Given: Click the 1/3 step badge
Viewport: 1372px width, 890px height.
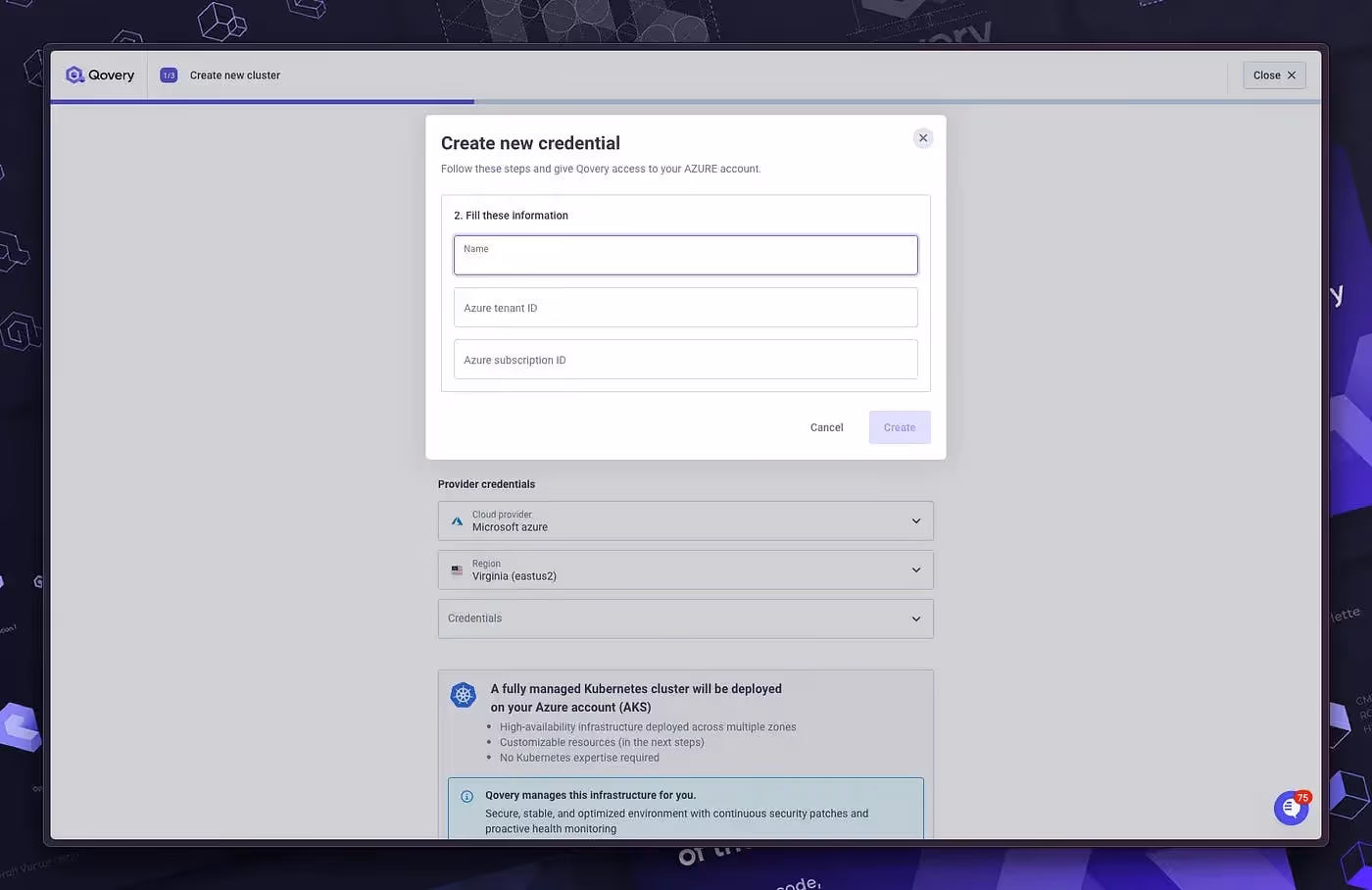Looking at the screenshot, I should pos(168,74).
